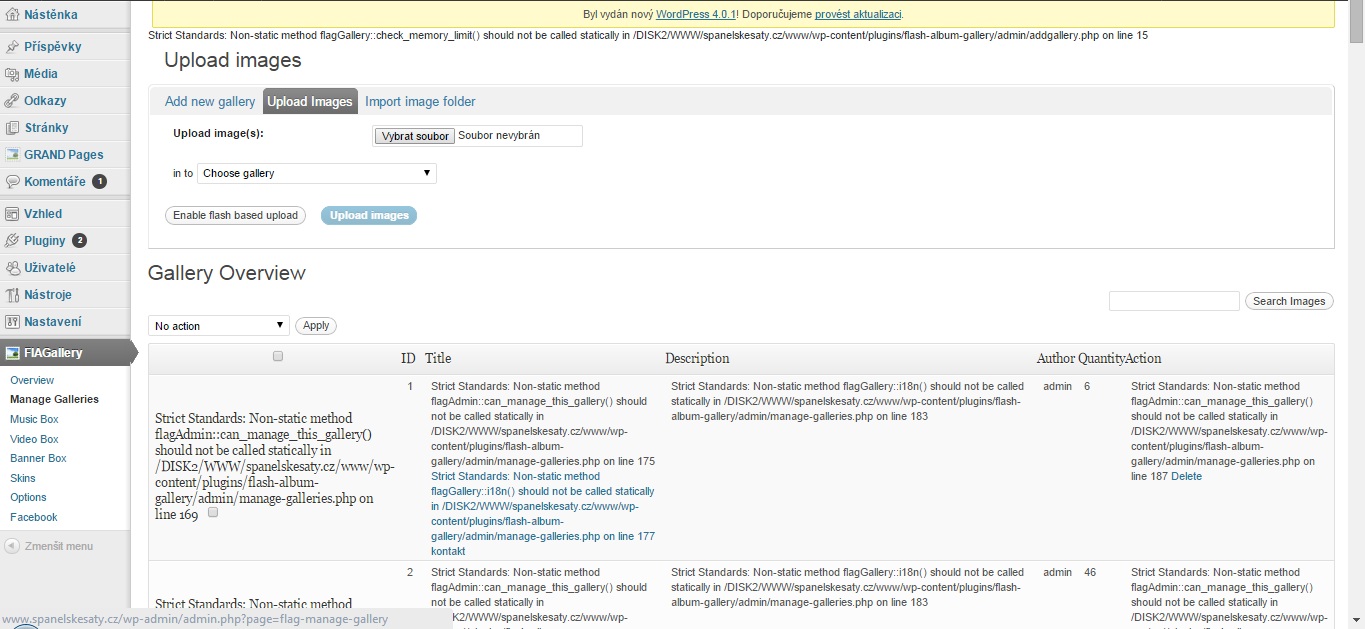1365x629 pixels.
Task: Expand the No action bulk dropdown
Action: click(219, 326)
